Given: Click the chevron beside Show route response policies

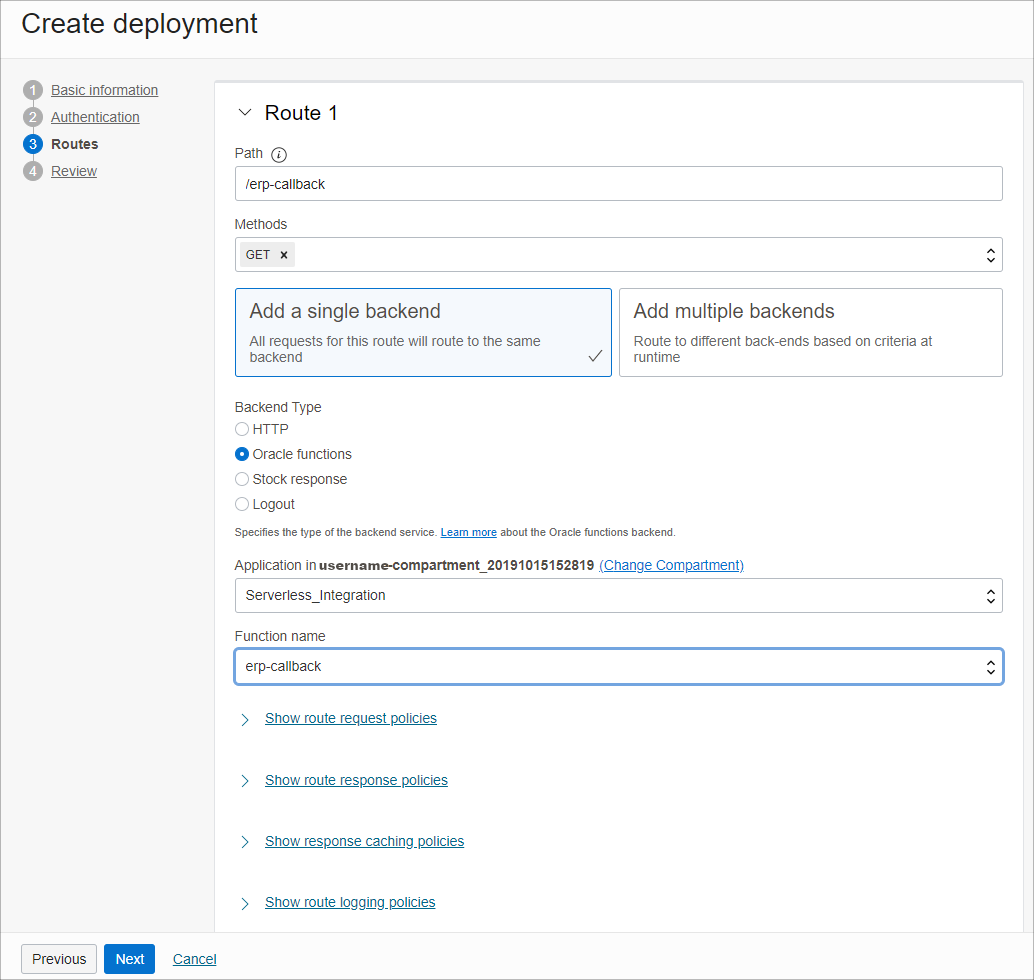Looking at the screenshot, I should click(x=245, y=780).
